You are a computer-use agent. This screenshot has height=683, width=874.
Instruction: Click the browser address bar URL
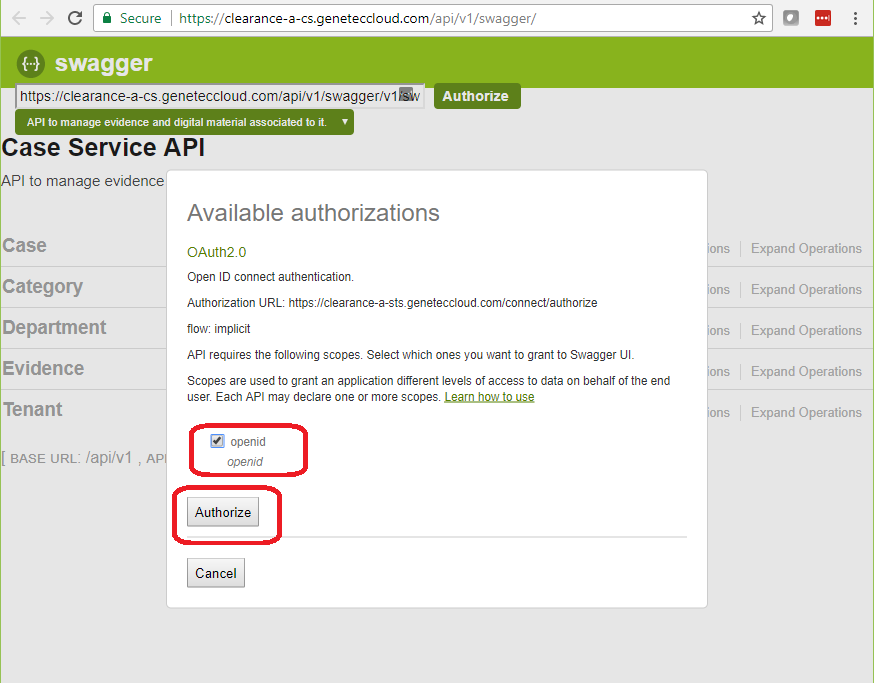tap(357, 18)
